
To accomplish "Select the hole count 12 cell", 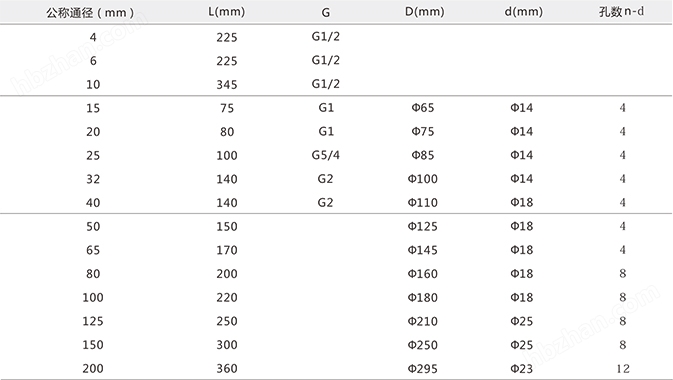I will tap(623, 368).
